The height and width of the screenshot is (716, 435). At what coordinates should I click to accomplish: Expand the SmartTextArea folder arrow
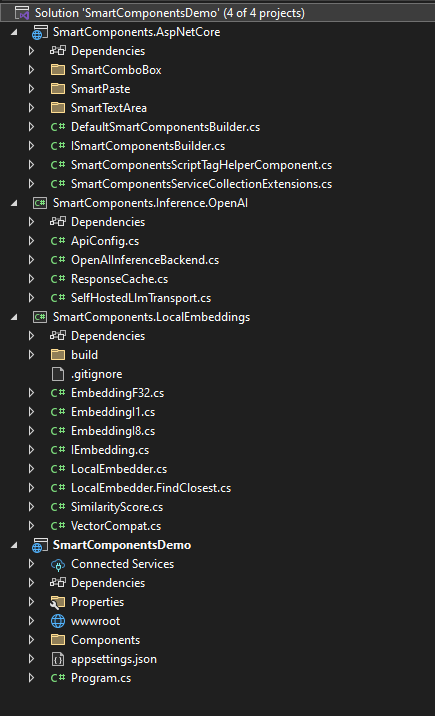[31, 108]
